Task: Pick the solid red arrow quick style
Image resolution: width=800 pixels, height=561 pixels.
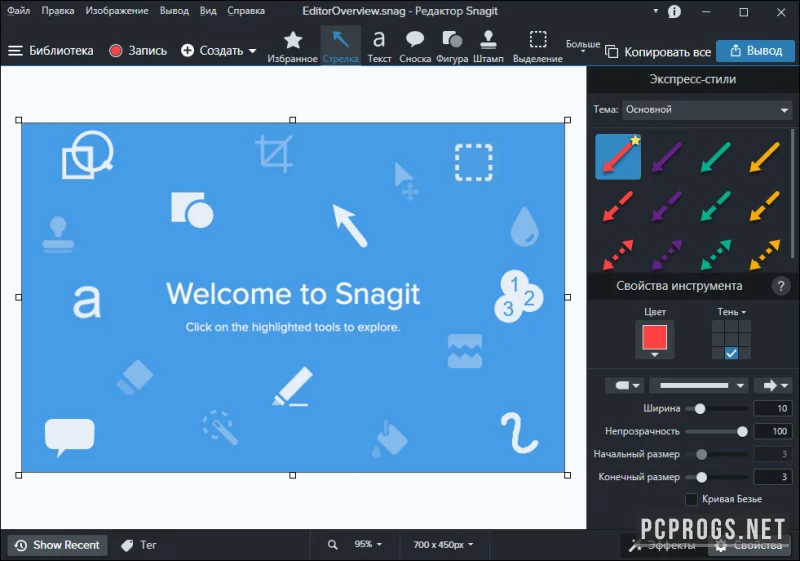Action: pos(618,157)
